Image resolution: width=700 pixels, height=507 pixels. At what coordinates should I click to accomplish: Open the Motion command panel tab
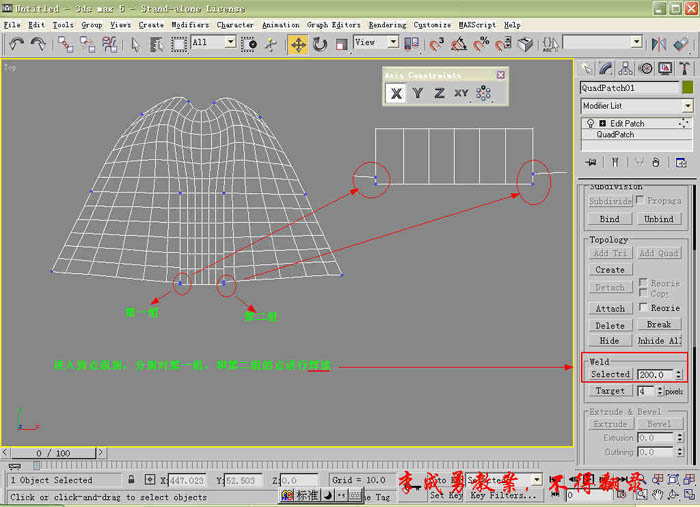(x=645, y=68)
